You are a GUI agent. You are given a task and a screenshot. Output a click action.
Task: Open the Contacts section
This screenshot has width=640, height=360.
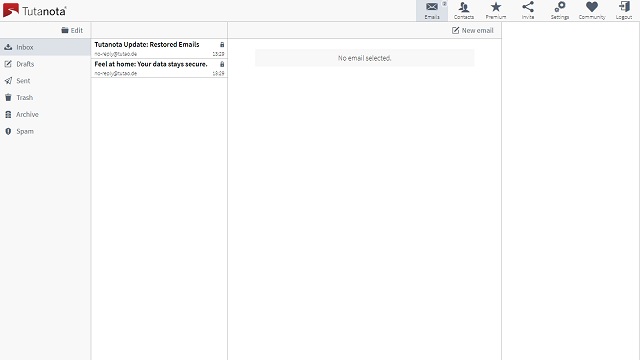(x=464, y=11)
